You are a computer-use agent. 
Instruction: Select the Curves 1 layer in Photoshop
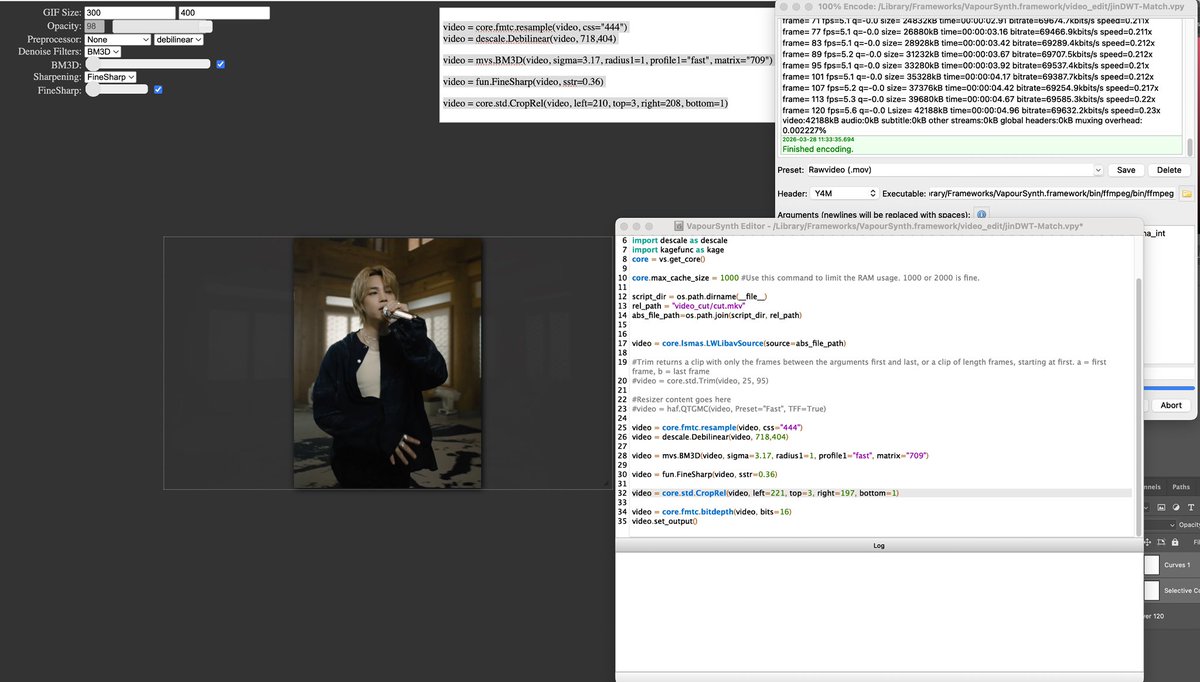pos(1172,565)
